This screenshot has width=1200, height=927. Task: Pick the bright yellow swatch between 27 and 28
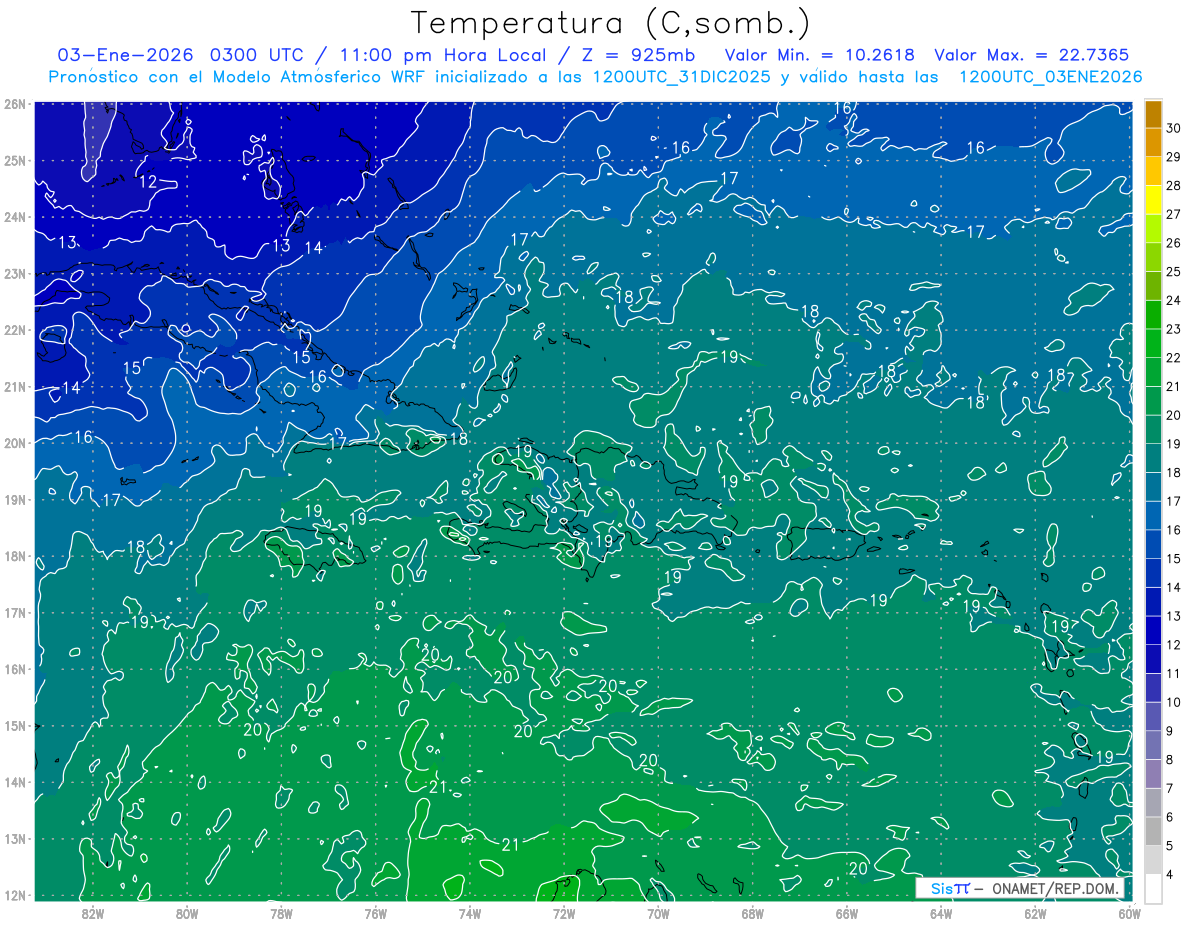(1153, 200)
